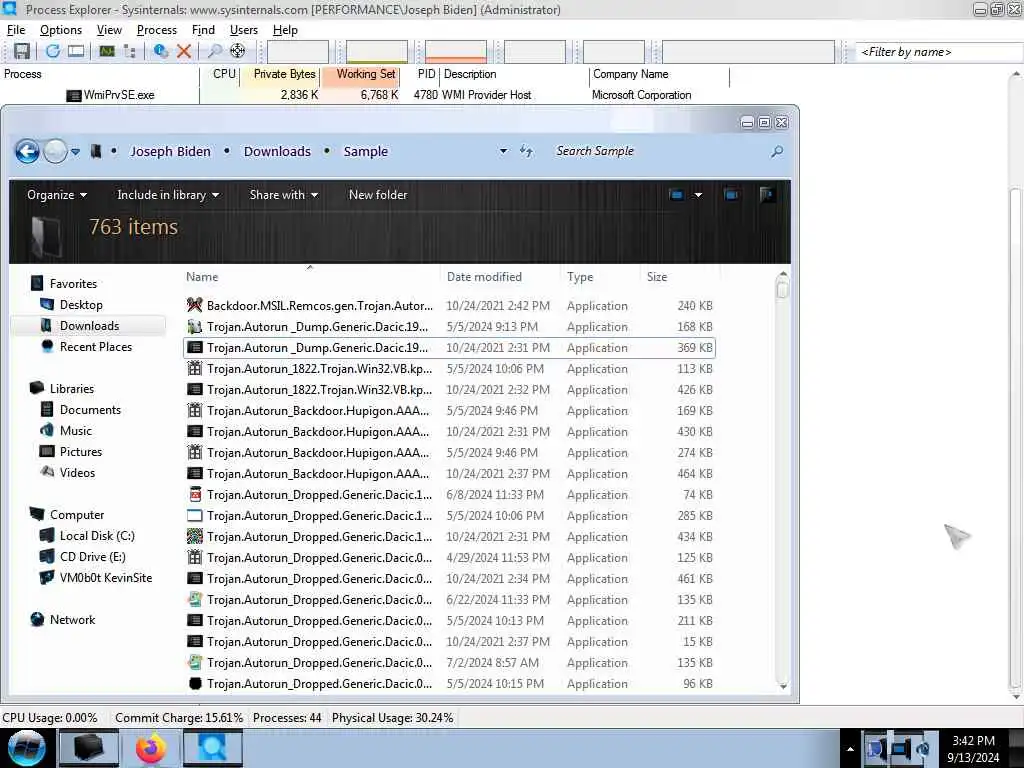Click the red Kill Process X icon

coord(184,51)
